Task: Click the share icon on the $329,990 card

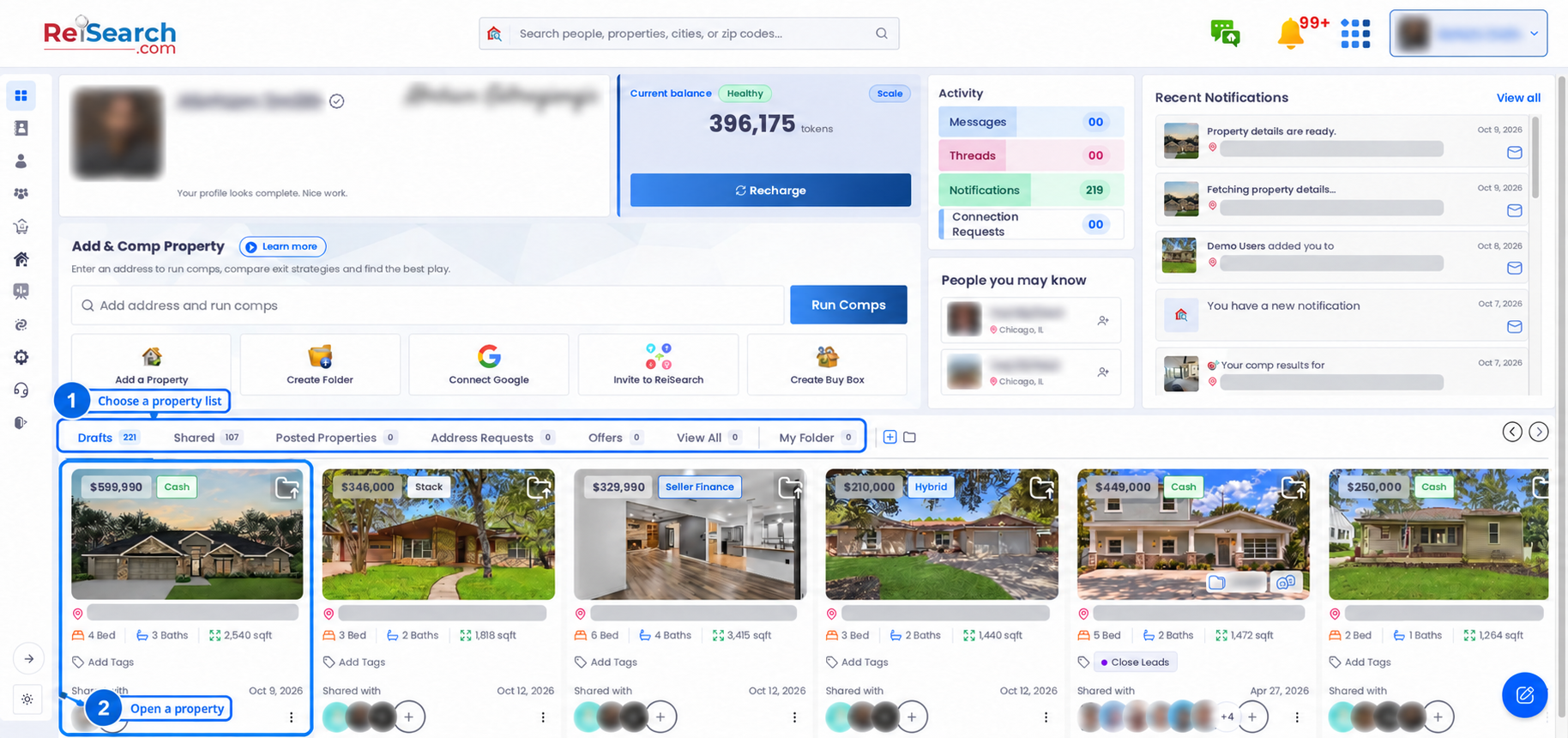Action: click(790, 488)
